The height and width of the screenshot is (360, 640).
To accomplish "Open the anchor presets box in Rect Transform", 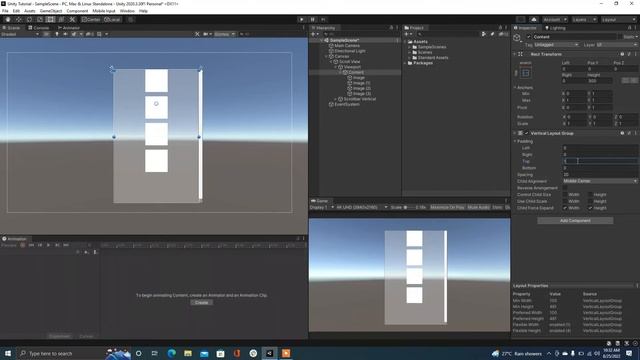I will click(526, 73).
